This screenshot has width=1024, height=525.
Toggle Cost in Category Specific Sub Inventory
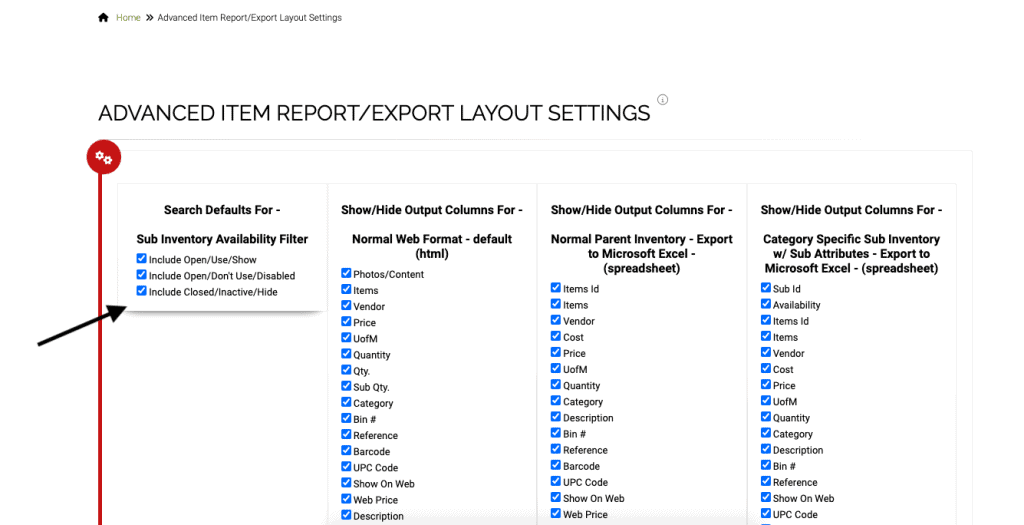pos(766,368)
